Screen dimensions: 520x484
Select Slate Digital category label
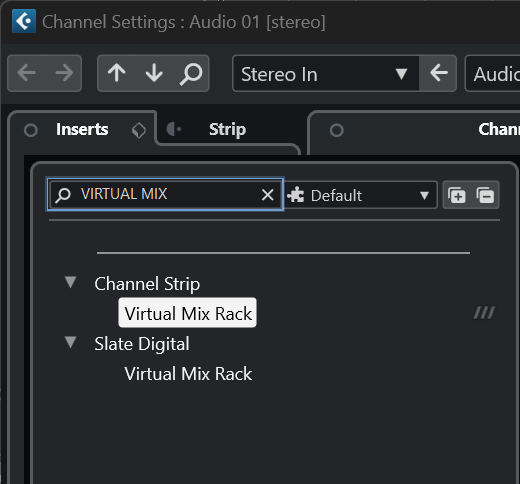coord(142,344)
